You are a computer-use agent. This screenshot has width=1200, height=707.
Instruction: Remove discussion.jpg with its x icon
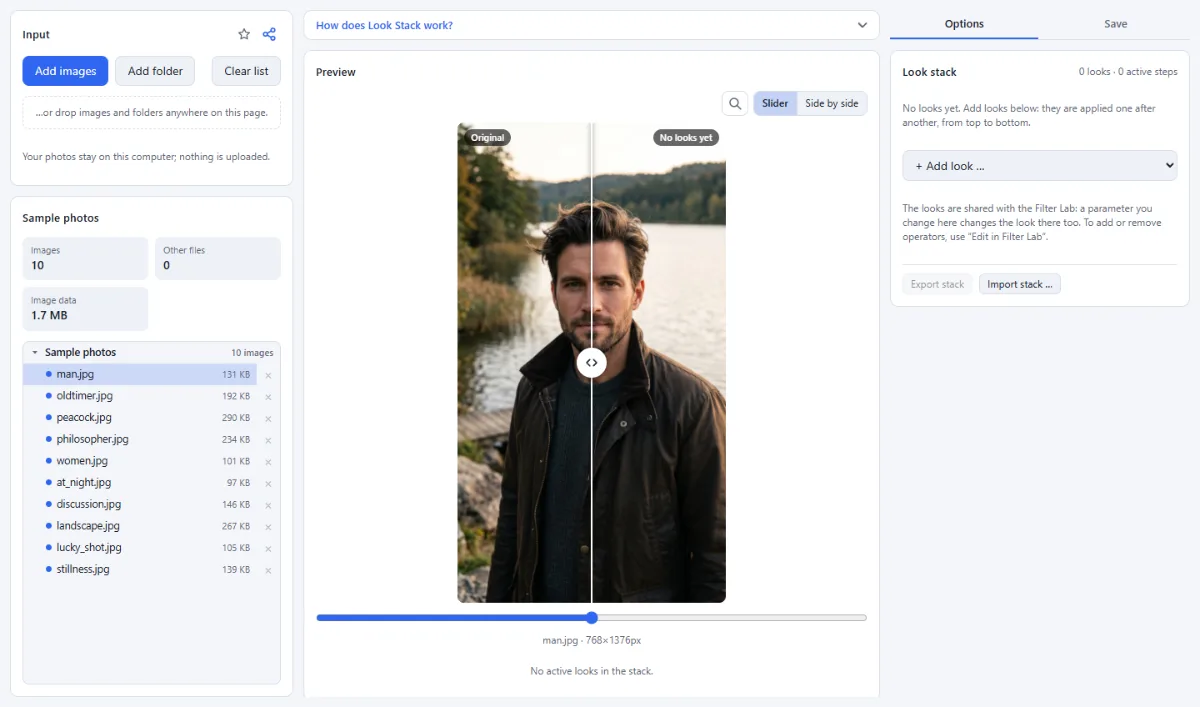click(x=268, y=505)
